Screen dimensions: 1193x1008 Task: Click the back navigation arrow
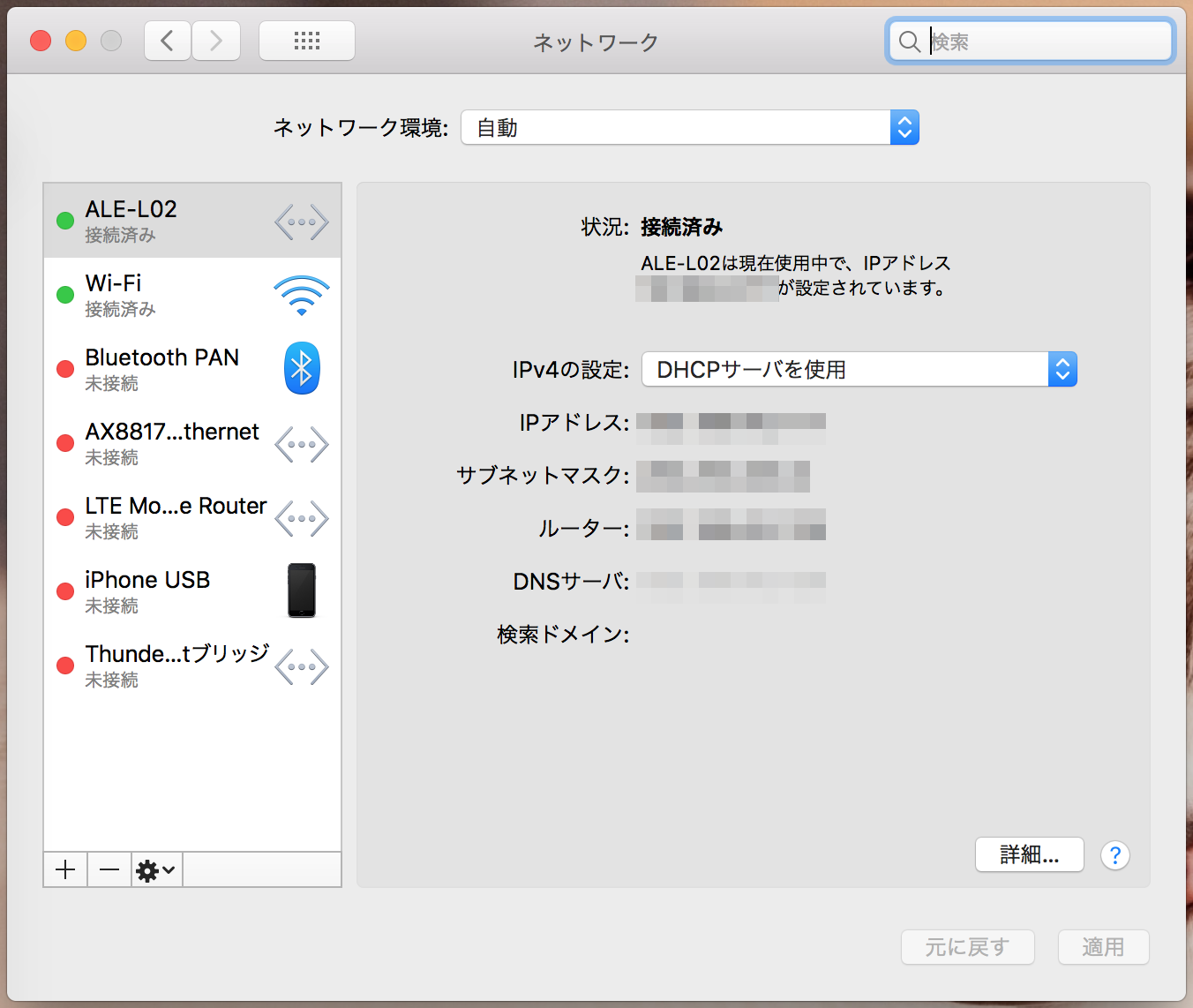(168, 41)
